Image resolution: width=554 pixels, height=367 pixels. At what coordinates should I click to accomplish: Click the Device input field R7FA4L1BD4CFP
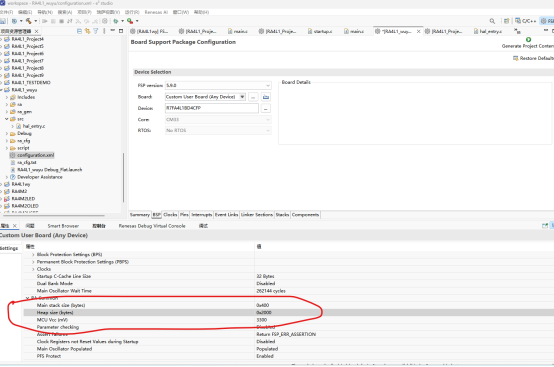[212, 108]
